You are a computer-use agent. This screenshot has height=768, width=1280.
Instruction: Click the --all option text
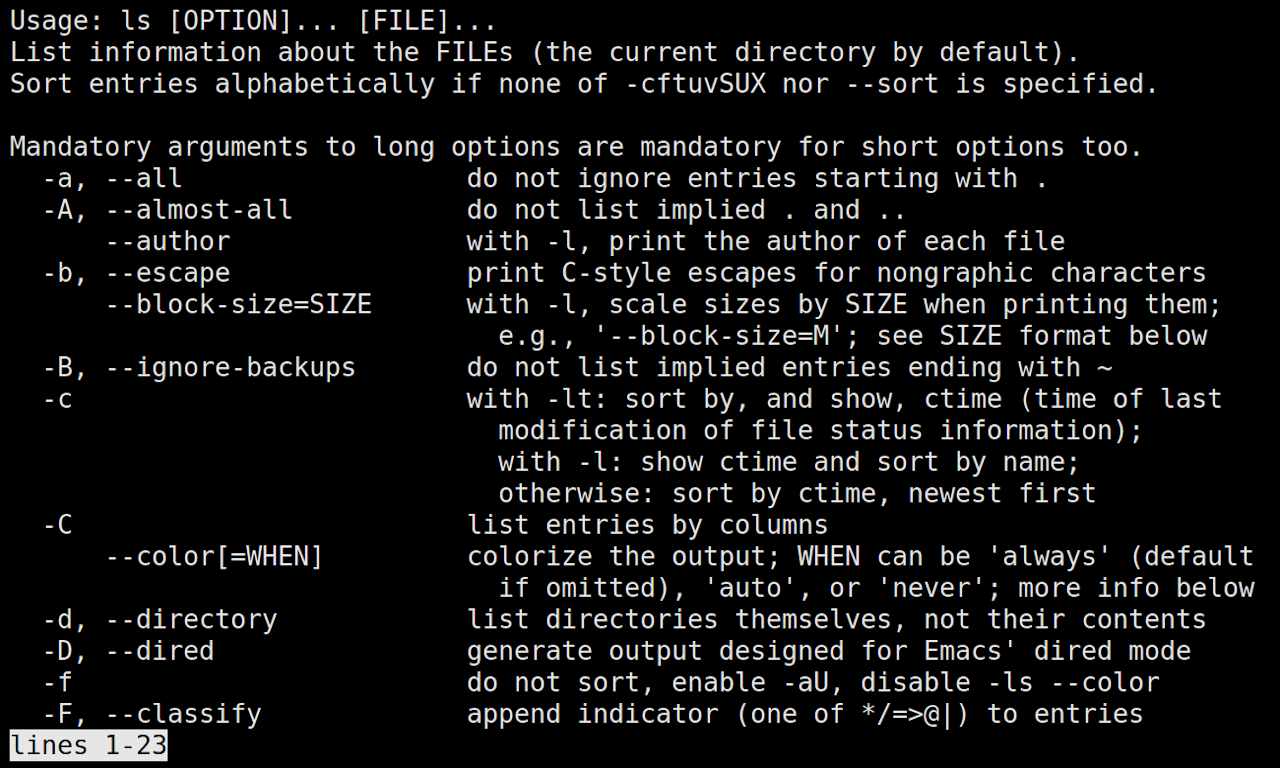point(144,179)
